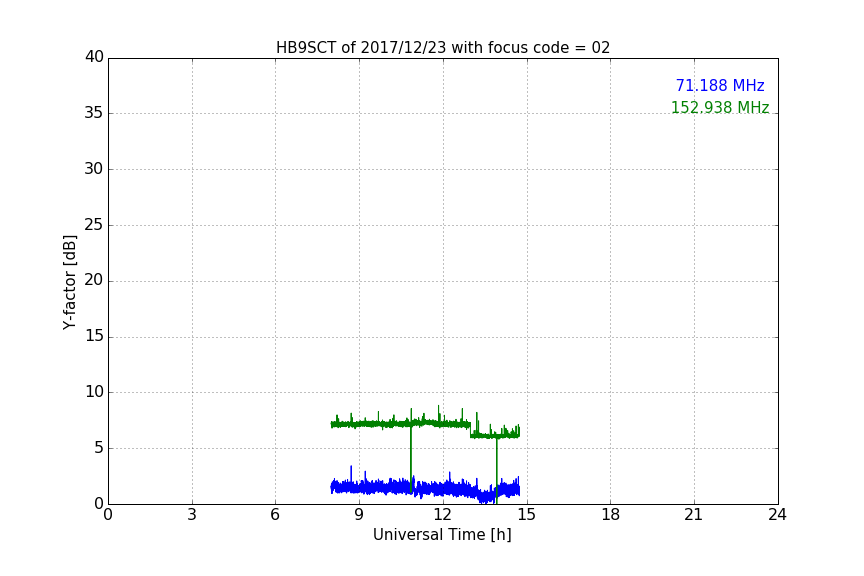Click the 'Universal Time [h]' axis label
This screenshot has height=576, width=864.
442,535
